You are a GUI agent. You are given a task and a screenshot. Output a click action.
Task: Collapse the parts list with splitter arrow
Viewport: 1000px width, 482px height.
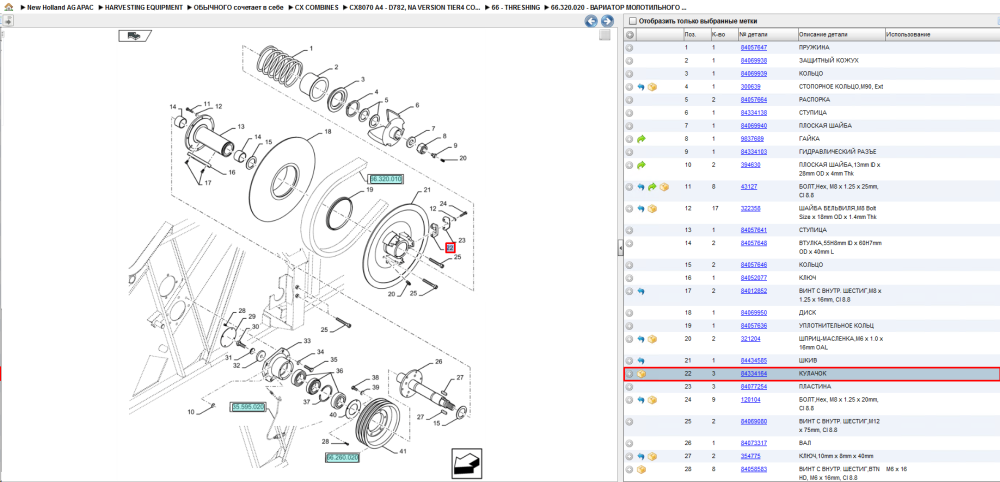click(x=620, y=249)
